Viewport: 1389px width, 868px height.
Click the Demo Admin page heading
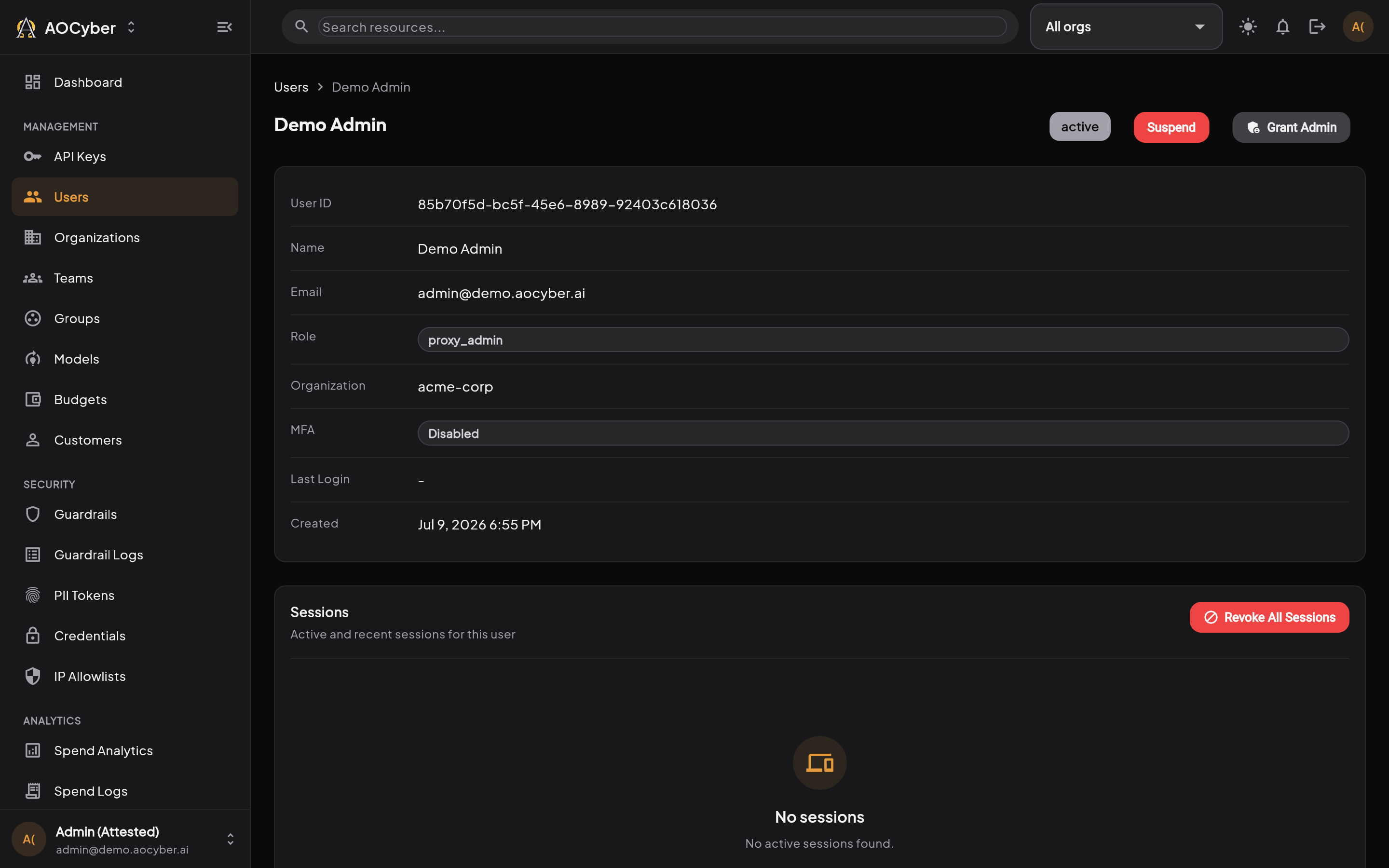click(330, 124)
